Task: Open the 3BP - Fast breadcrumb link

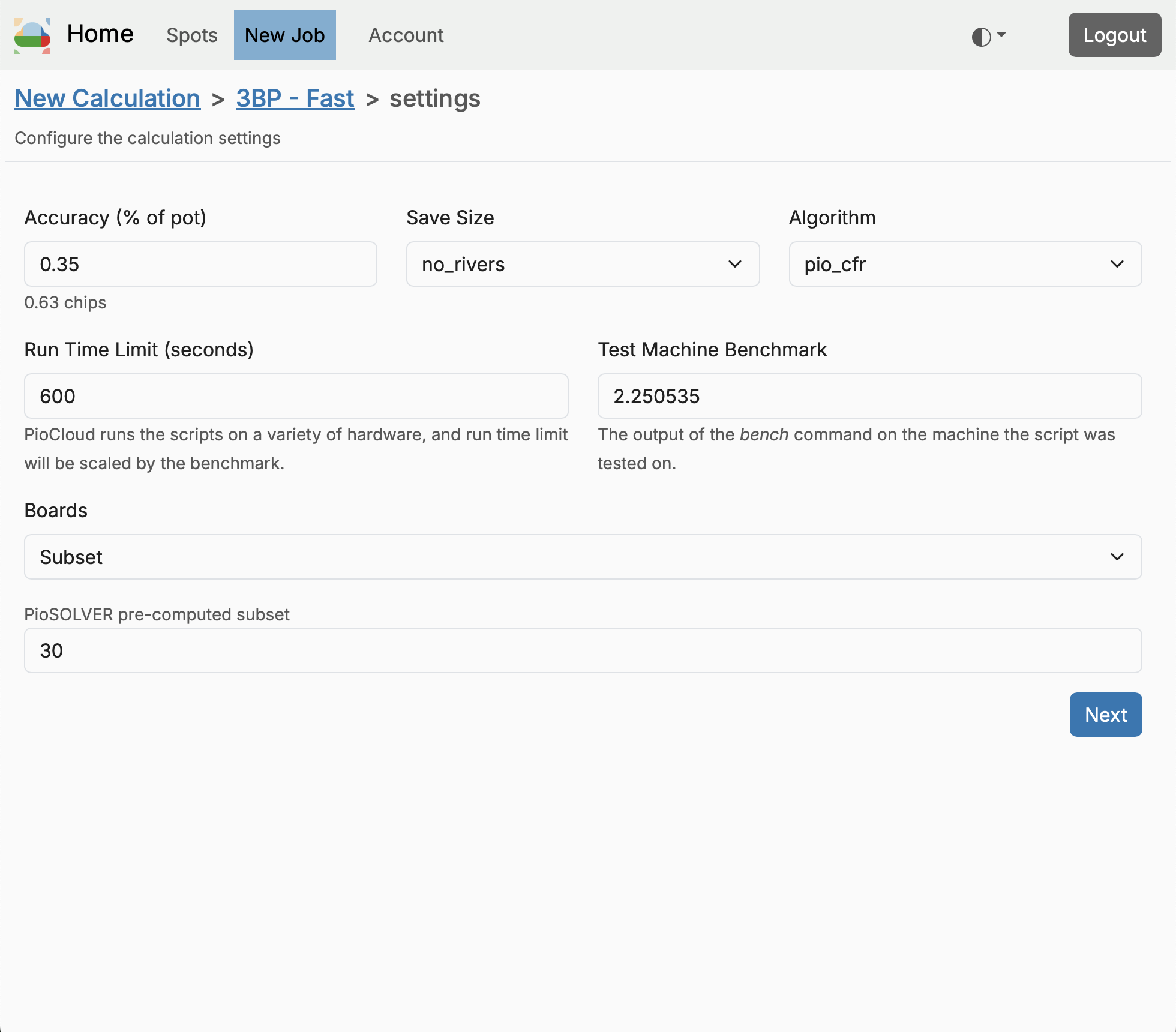Action: pyautogui.click(x=295, y=98)
